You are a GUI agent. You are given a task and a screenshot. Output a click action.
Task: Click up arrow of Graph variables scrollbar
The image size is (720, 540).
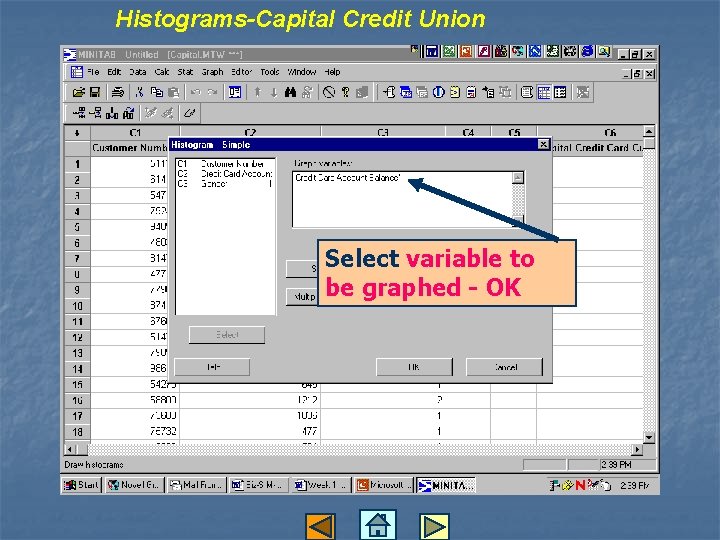[518, 178]
